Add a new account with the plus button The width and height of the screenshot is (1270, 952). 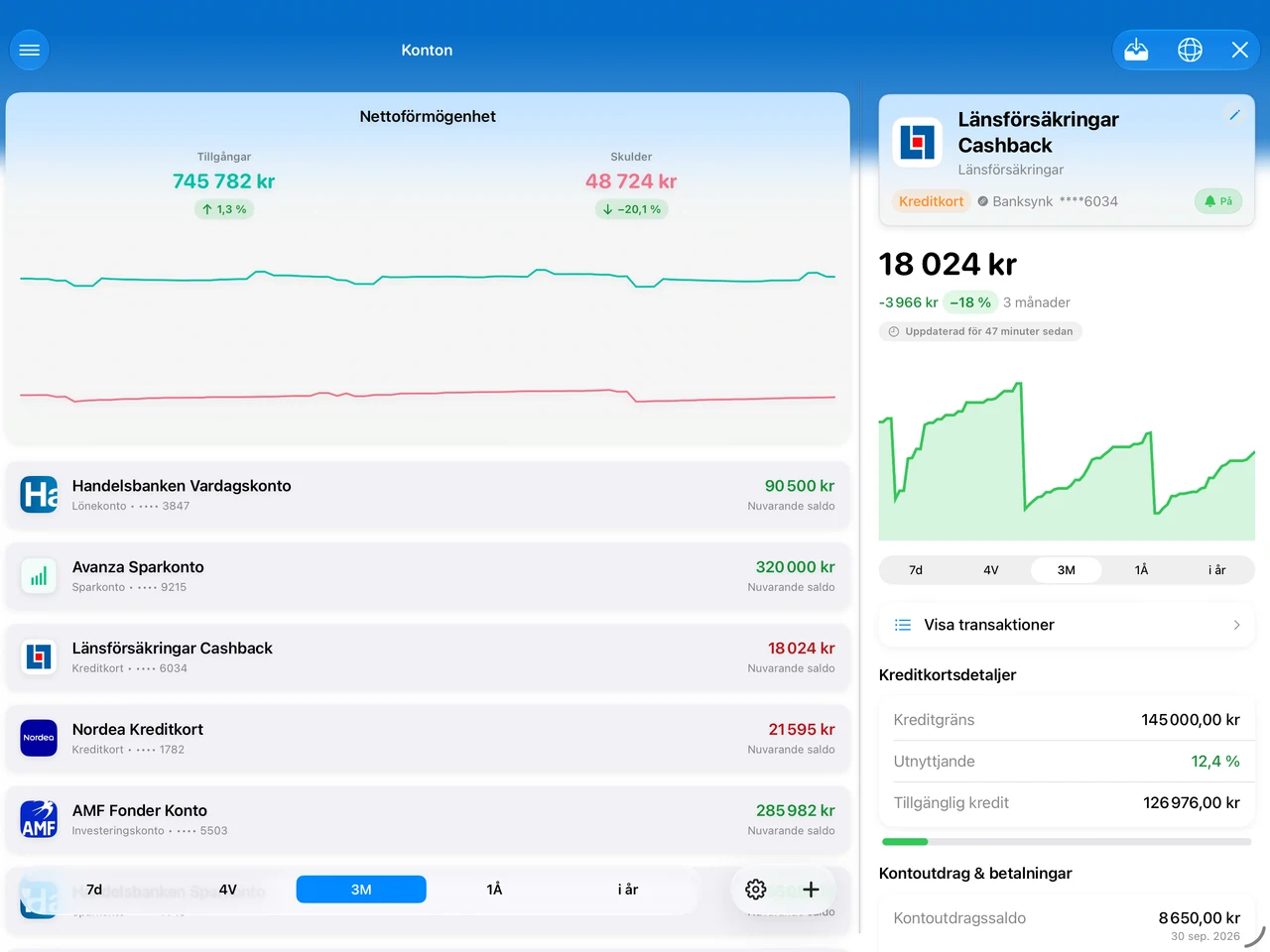(811, 890)
